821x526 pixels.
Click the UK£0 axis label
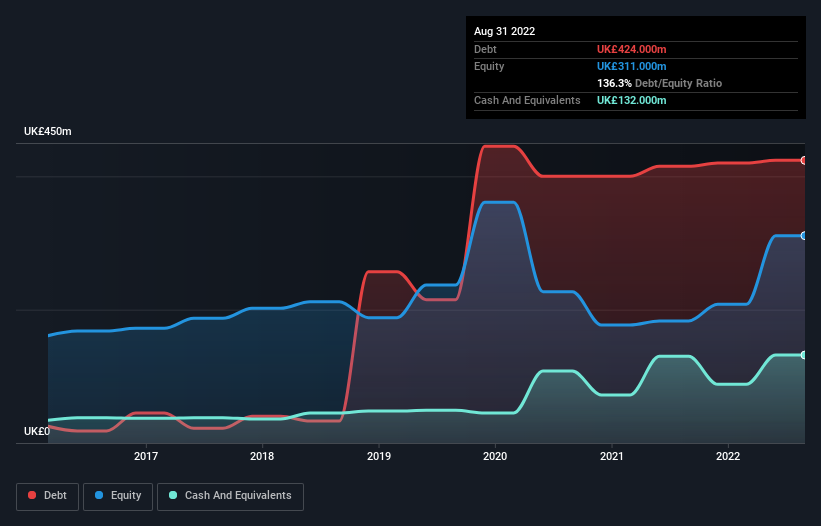pos(37,431)
